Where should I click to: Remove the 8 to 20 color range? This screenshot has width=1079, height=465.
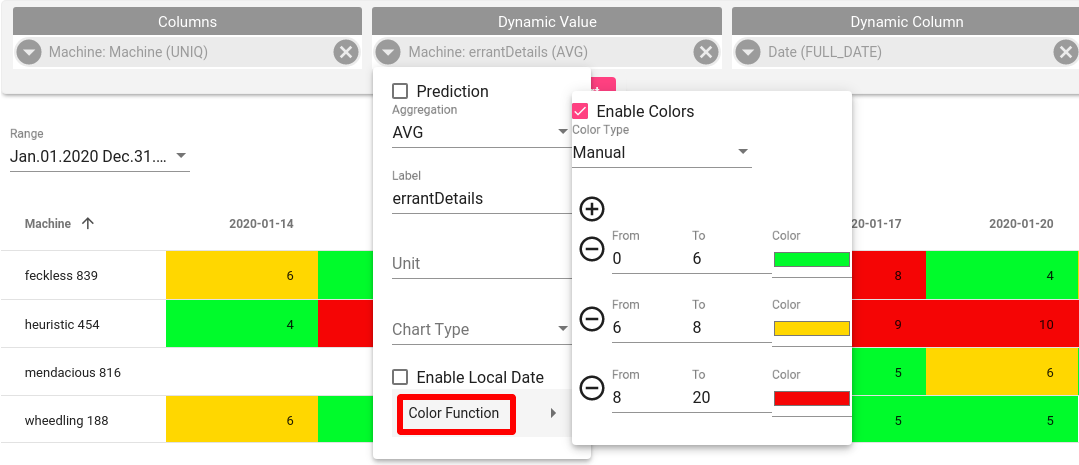click(592, 388)
